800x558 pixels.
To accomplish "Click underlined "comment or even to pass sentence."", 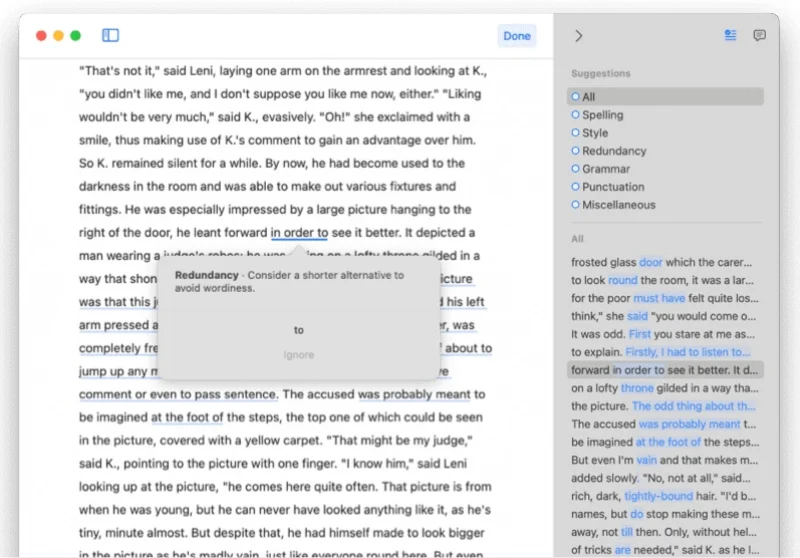I will click(x=178, y=394).
